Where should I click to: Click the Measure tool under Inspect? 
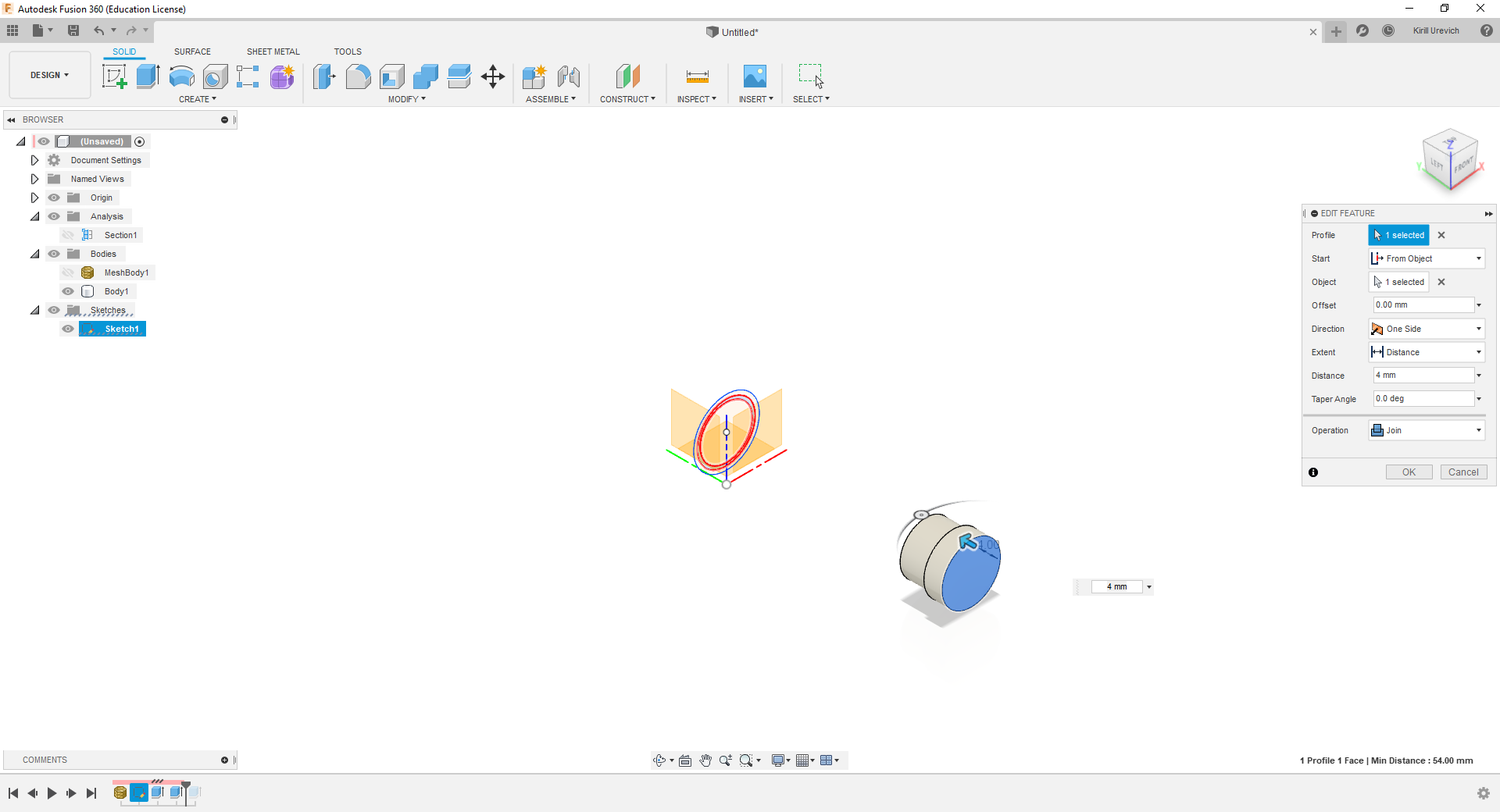pos(697,77)
